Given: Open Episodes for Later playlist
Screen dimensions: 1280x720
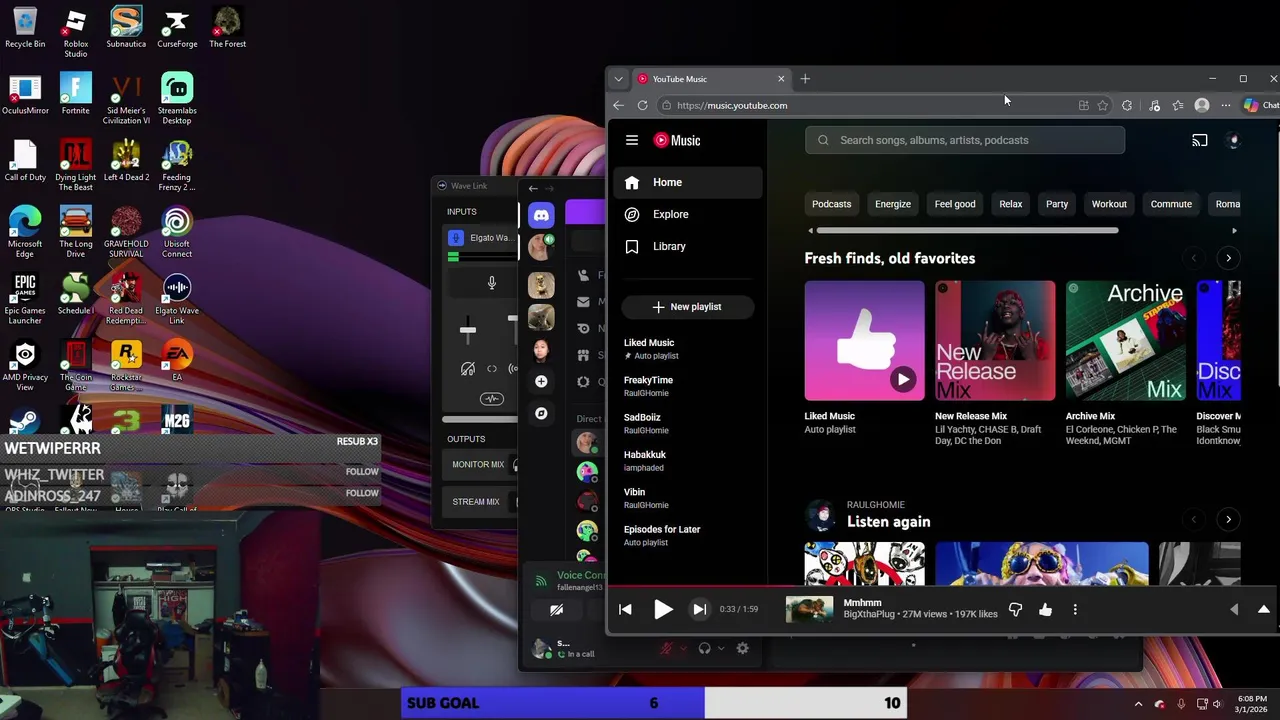Looking at the screenshot, I should [x=688, y=535].
